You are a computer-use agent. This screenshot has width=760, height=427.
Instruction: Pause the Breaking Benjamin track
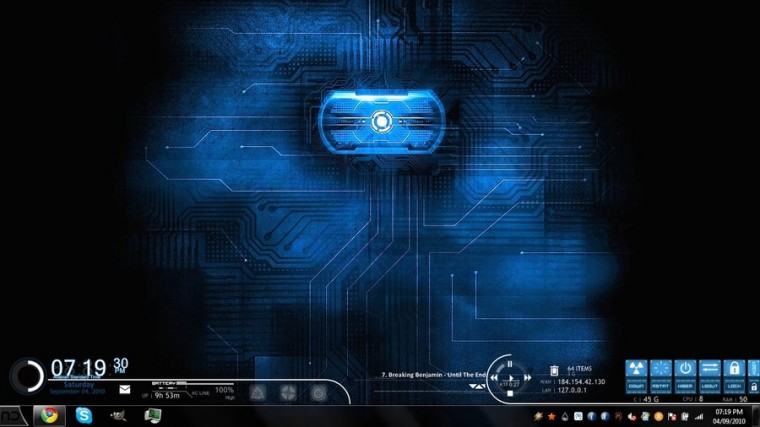coord(509,364)
